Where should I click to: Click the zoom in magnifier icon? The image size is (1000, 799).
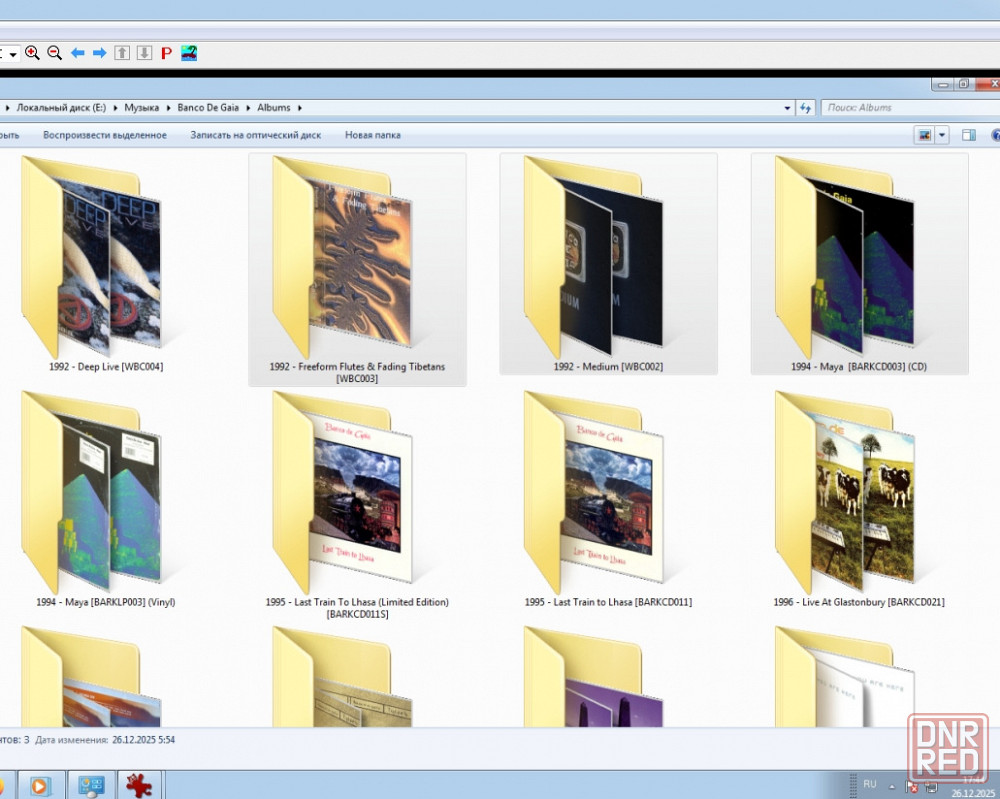pyautogui.click(x=32, y=53)
